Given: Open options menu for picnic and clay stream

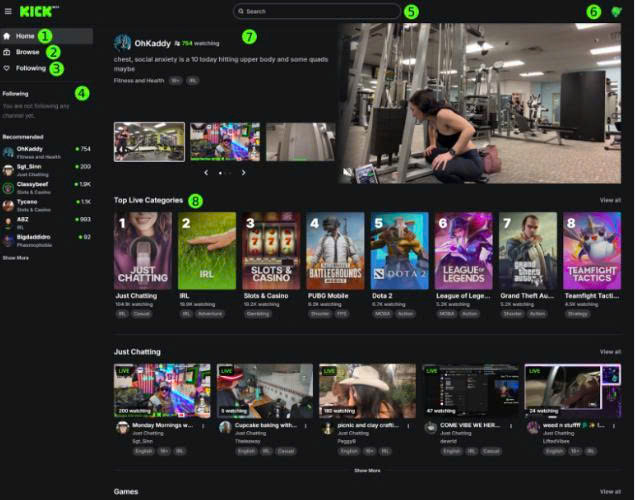Looking at the screenshot, I should click(408, 426).
